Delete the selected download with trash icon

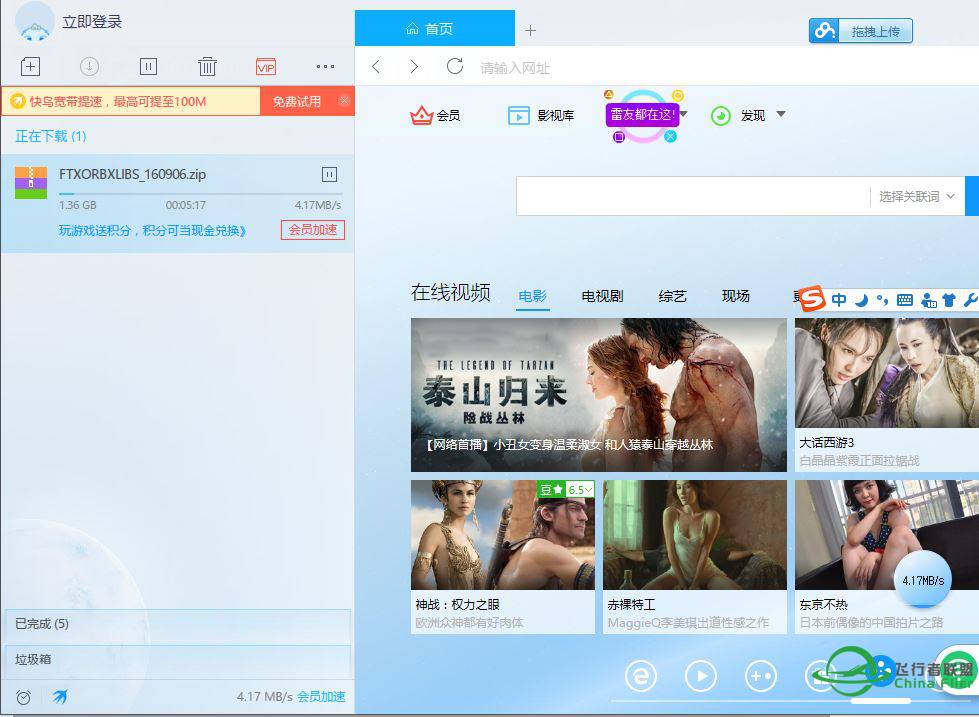click(207, 66)
